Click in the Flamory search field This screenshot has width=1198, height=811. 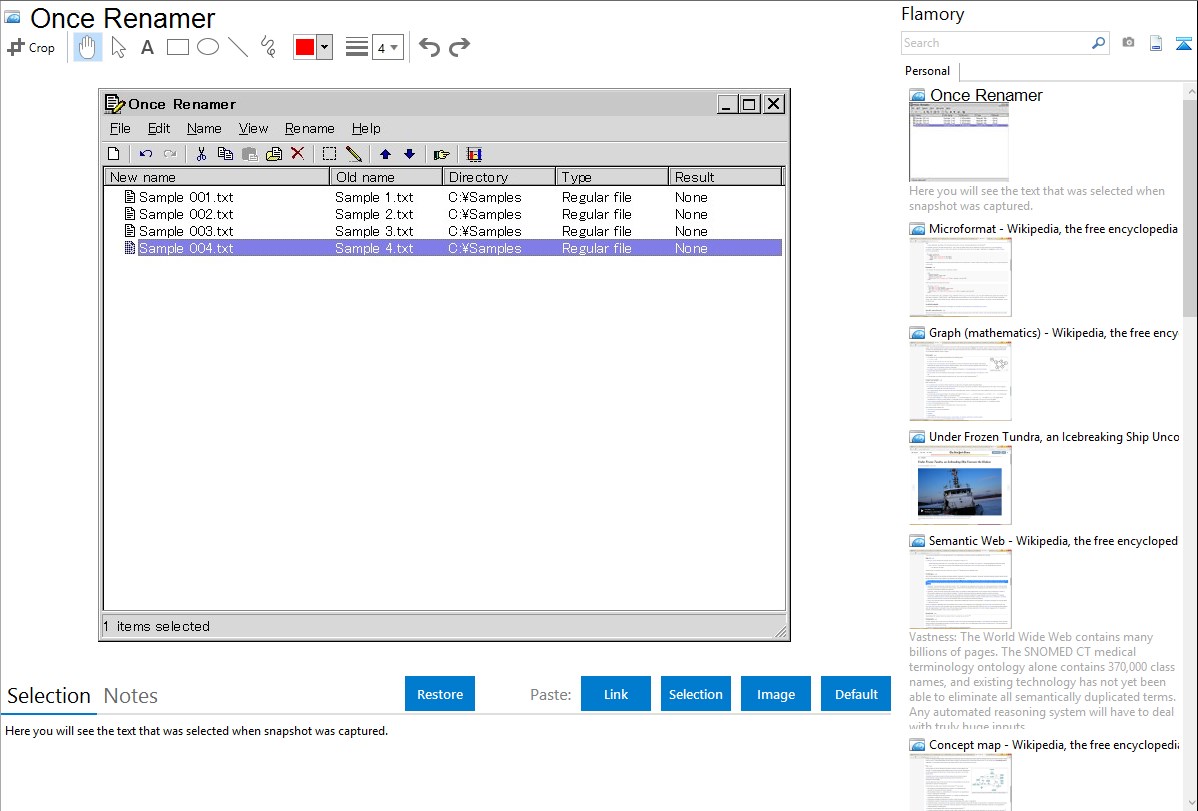[995, 43]
